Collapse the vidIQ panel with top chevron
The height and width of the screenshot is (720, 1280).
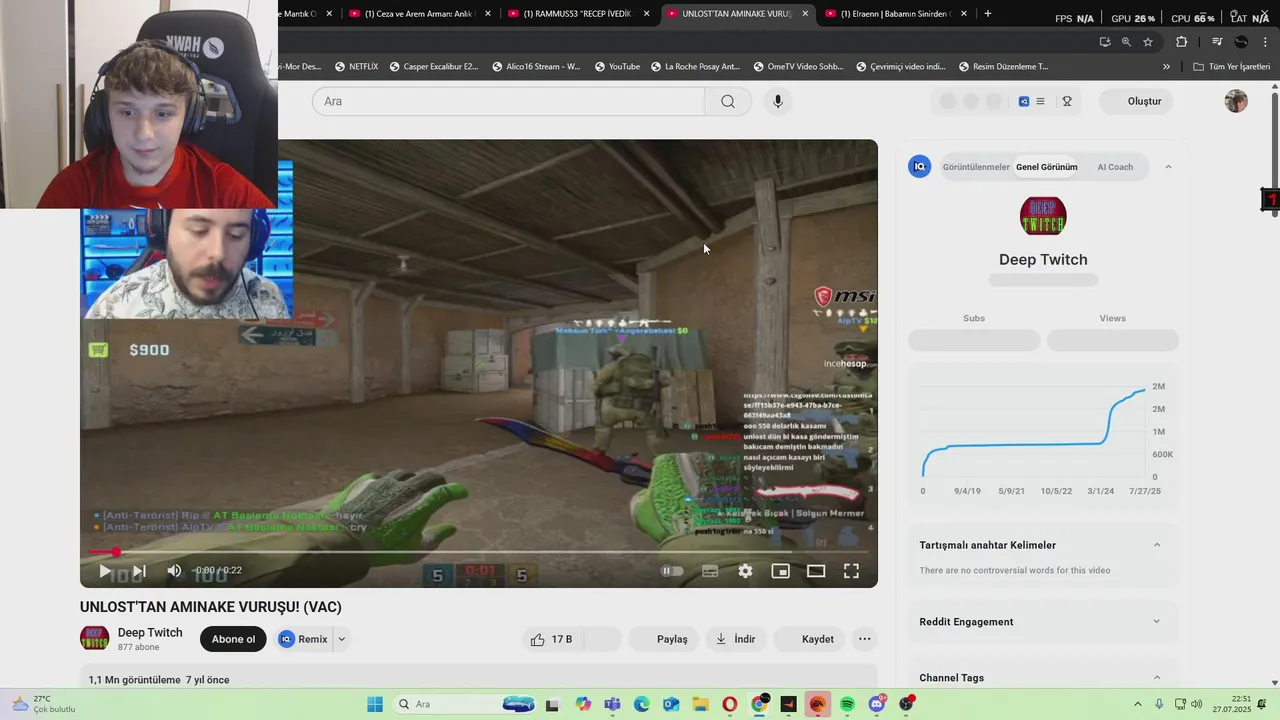click(1168, 167)
